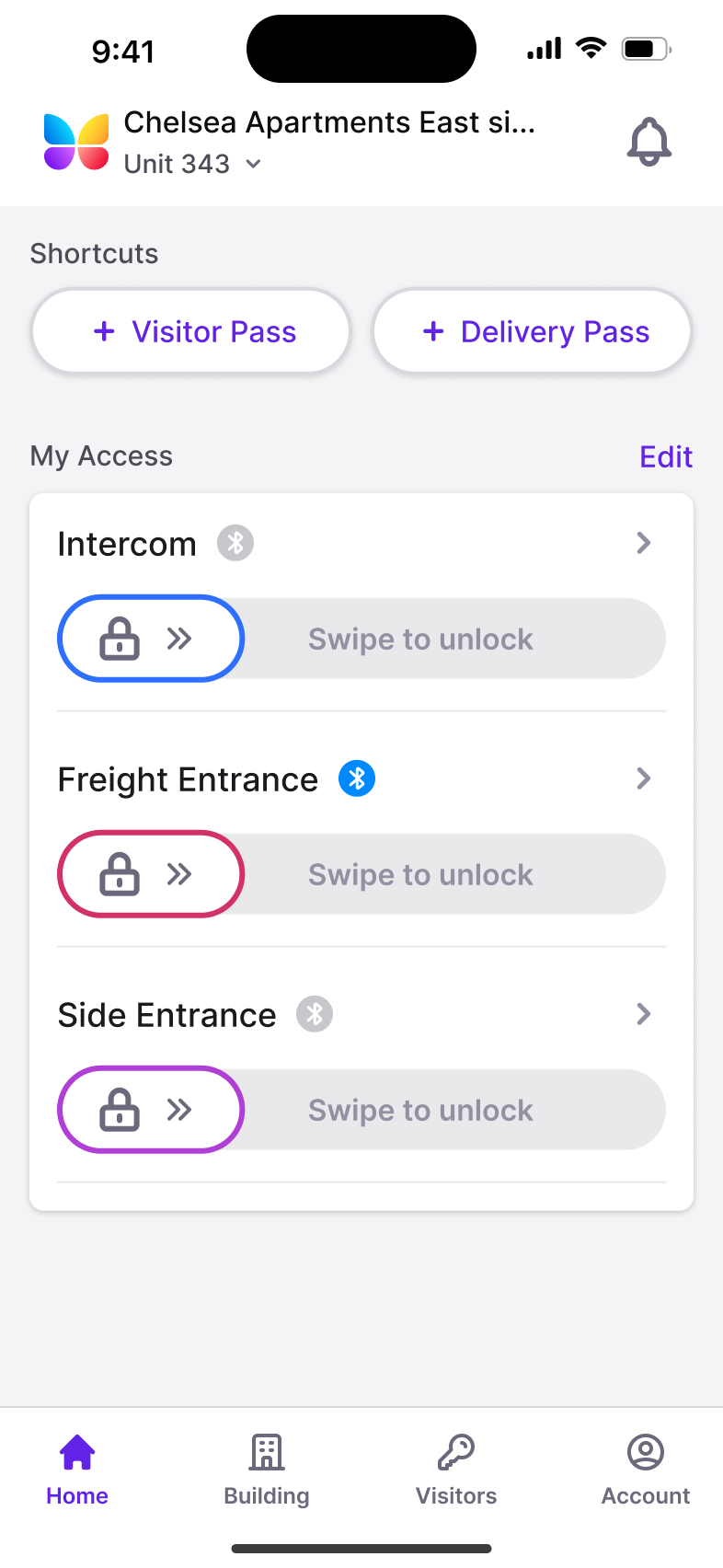Tap the Edit link for My Access
This screenshot has width=723, height=1568.
click(666, 456)
